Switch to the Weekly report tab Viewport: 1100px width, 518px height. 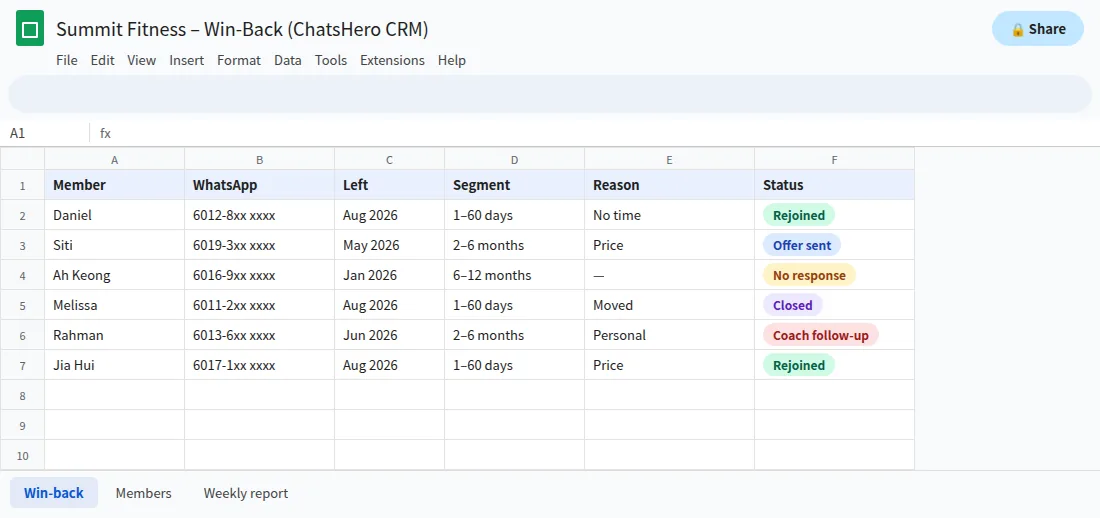coord(246,493)
